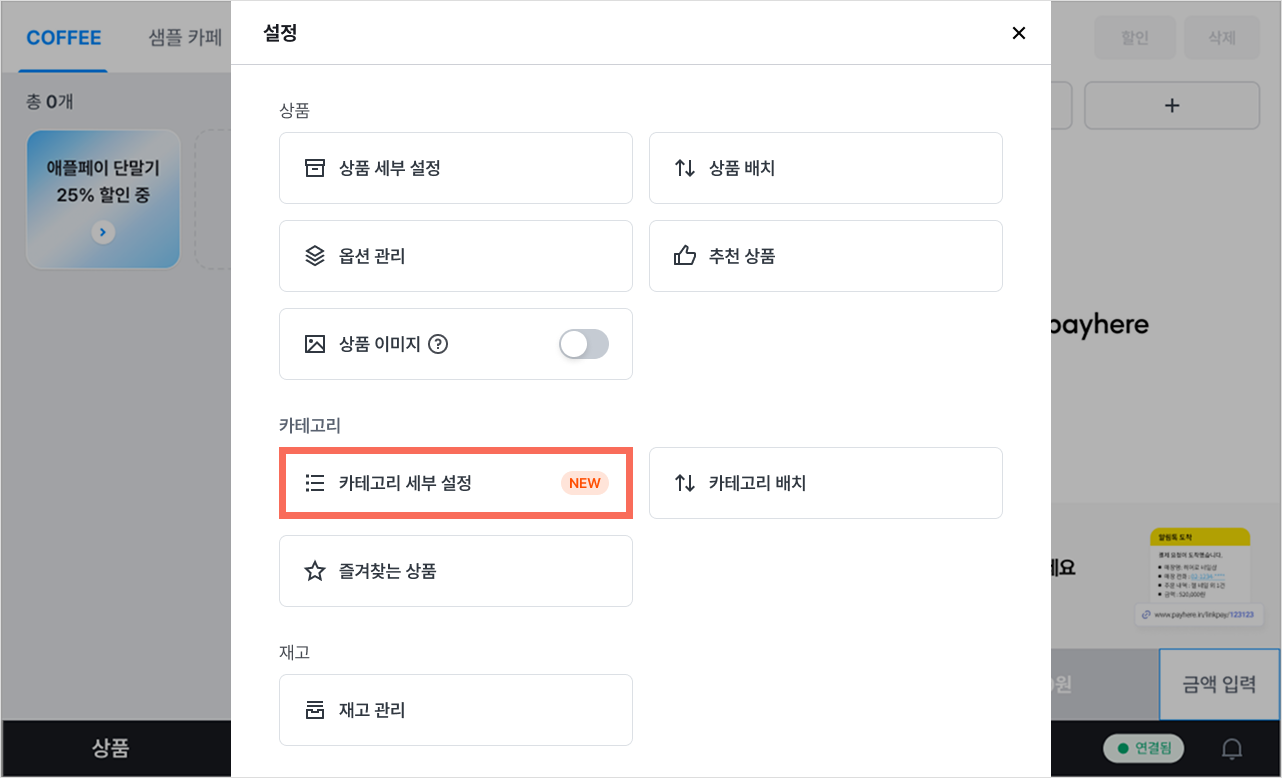1282x778 pixels.
Task: Click the layers icon on 옵션 관리
Action: [x=315, y=256]
